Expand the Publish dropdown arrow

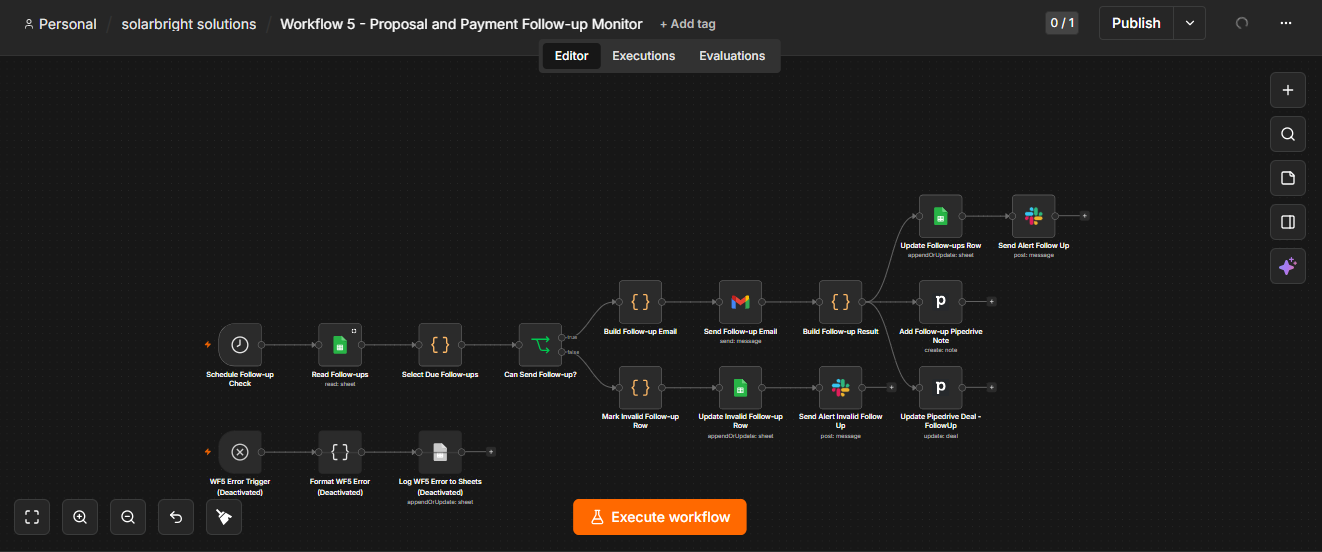pyautogui.click(x=1189, y=23)
